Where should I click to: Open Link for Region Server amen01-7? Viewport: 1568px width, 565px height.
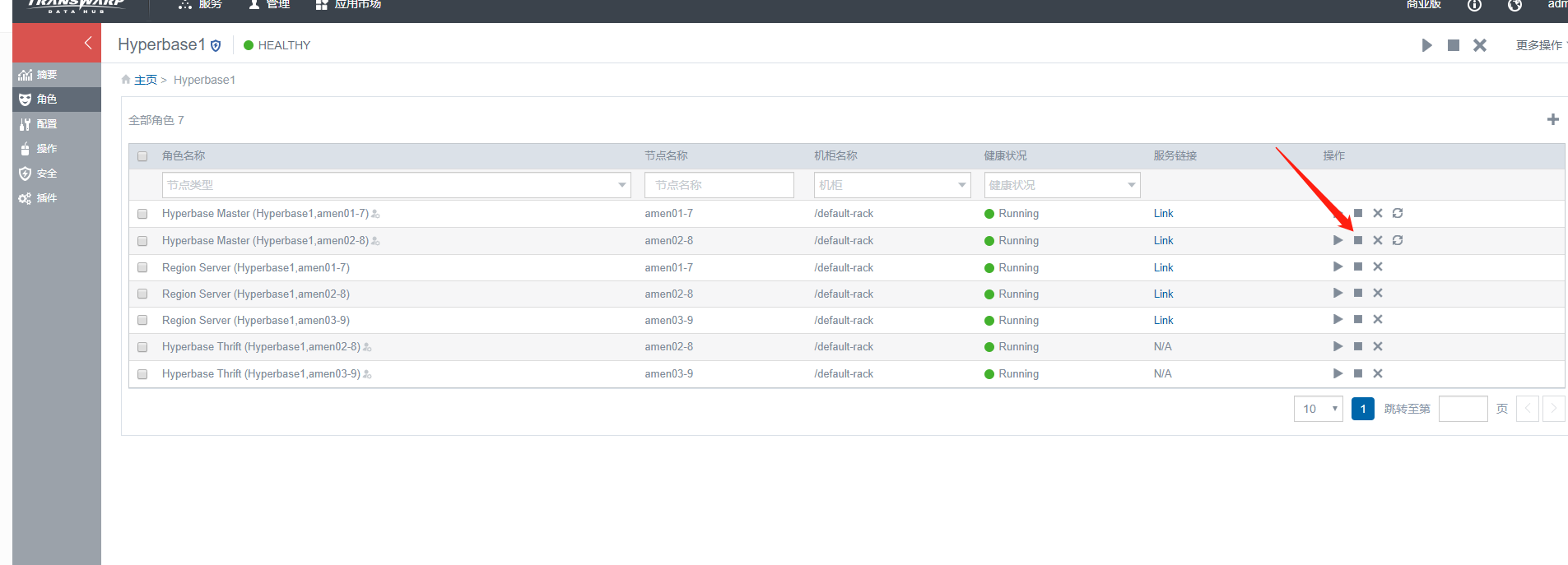tap(1163, 267)
